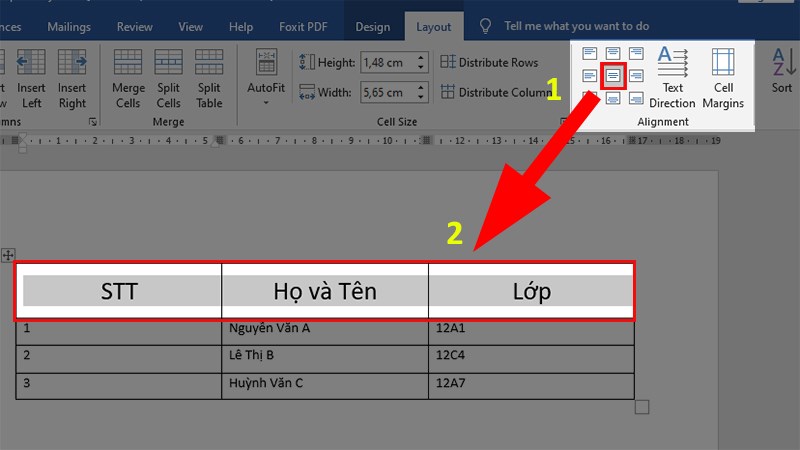Switch to the View tab
This screenshot has width=800, height=450.
pos(190,27)
